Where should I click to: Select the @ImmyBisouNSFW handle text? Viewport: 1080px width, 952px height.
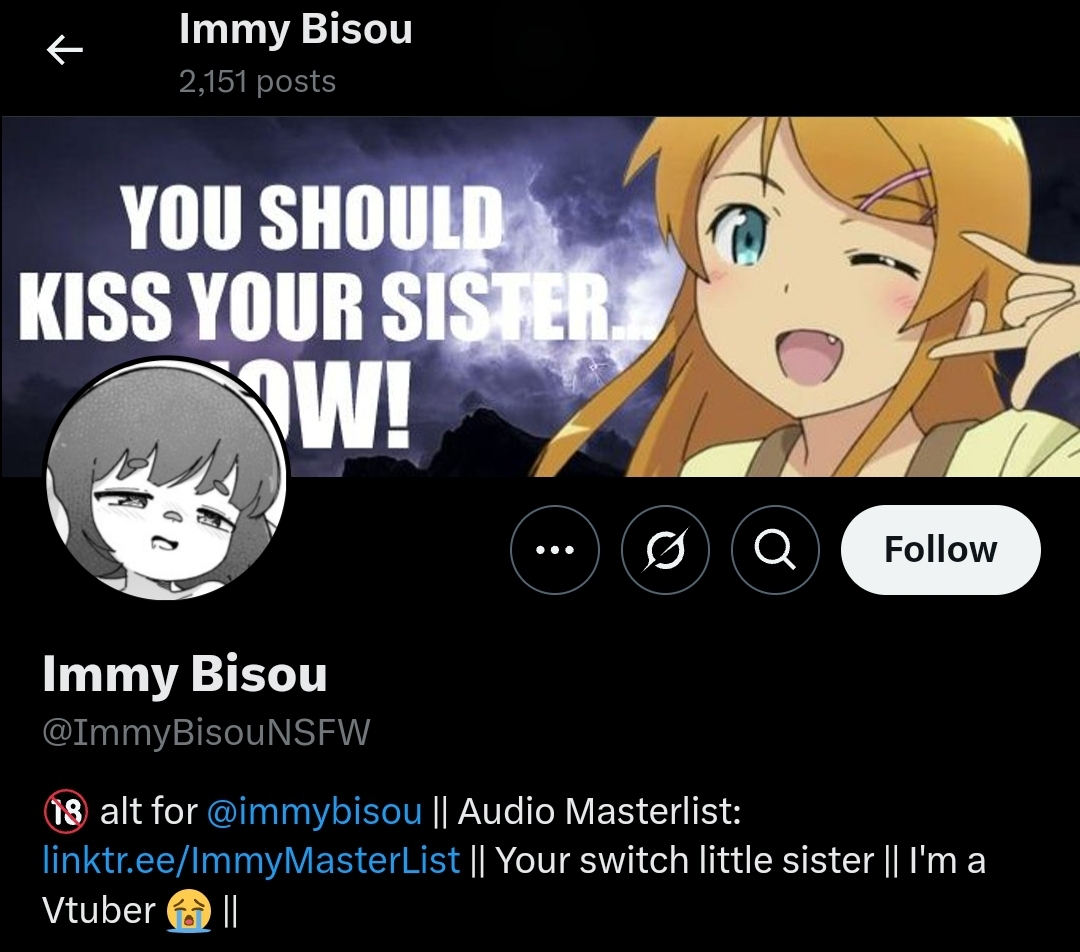tap(206, 732)
